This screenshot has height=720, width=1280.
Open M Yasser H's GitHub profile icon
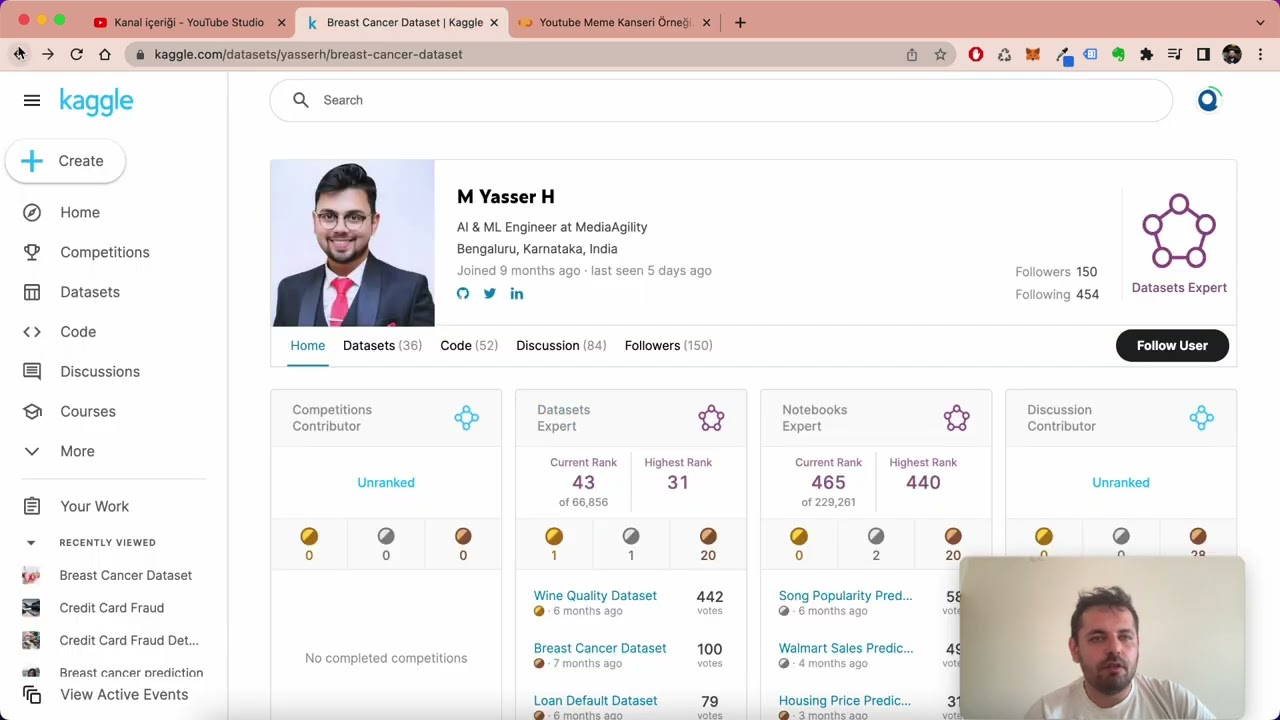pos(463,293)
